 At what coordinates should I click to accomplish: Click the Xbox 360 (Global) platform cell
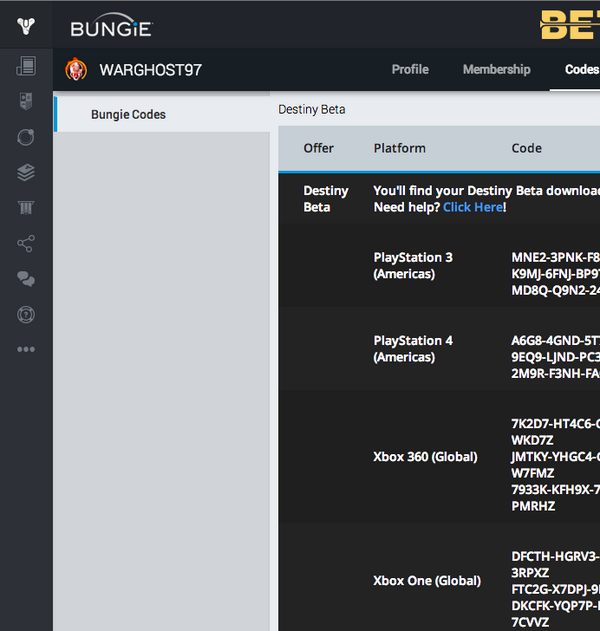point(425,457)
